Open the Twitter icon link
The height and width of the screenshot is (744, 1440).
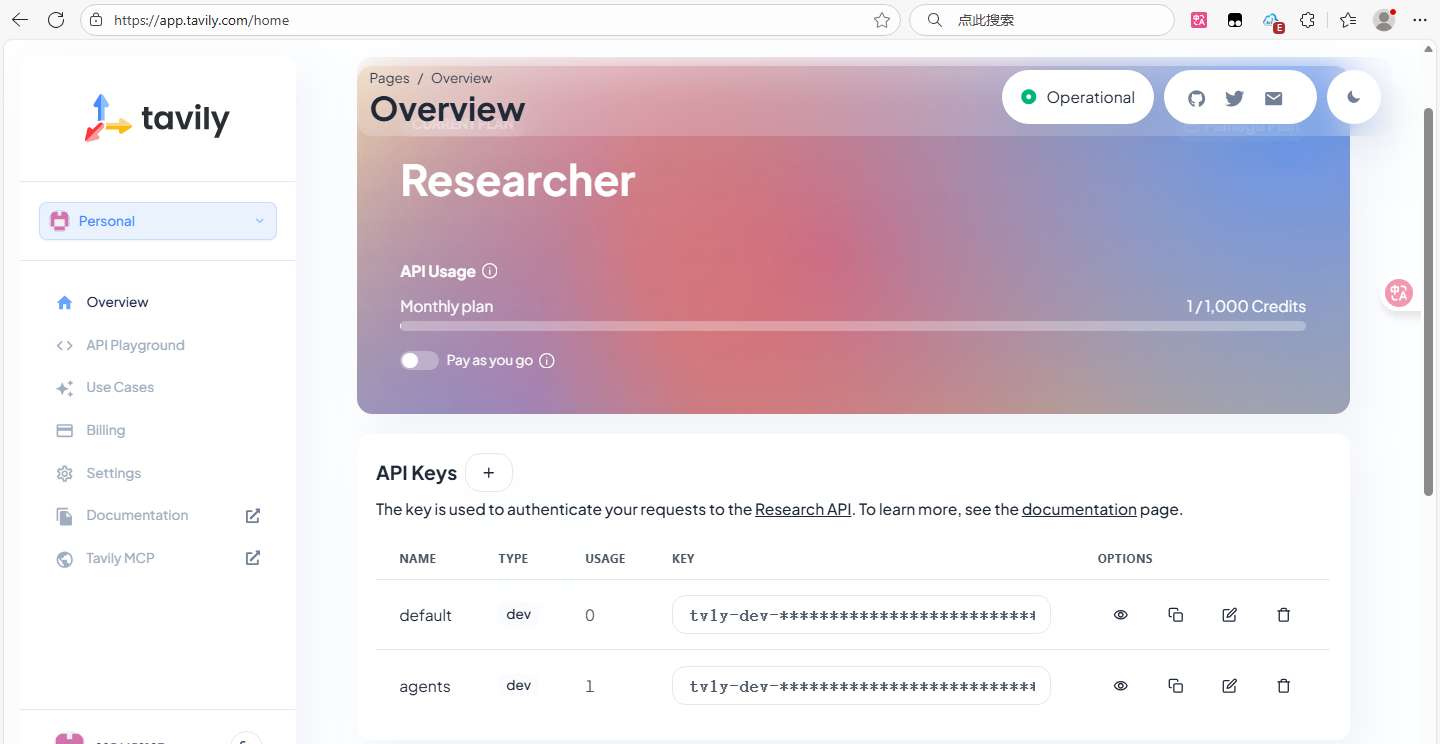[1234, 98]
